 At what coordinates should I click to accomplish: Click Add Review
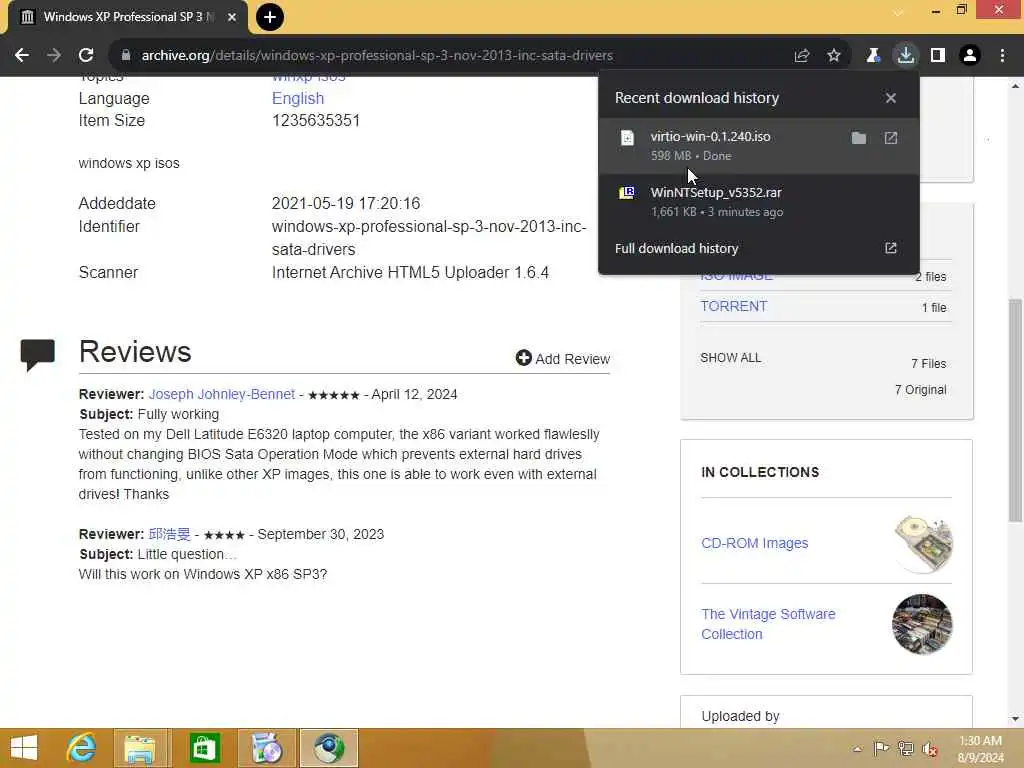tap(562, 359)
